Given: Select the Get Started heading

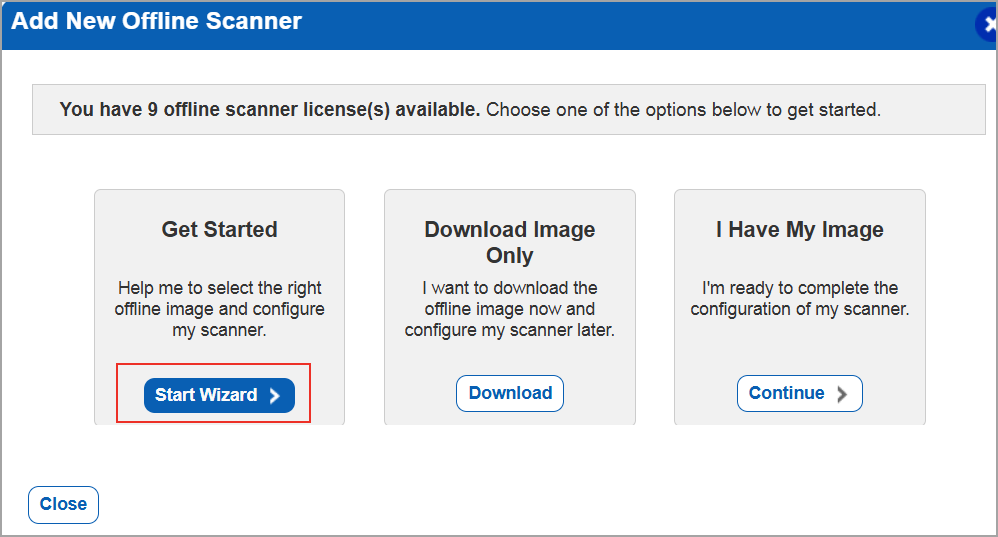Looking at the screenshot, I should [x=219, y=230].
